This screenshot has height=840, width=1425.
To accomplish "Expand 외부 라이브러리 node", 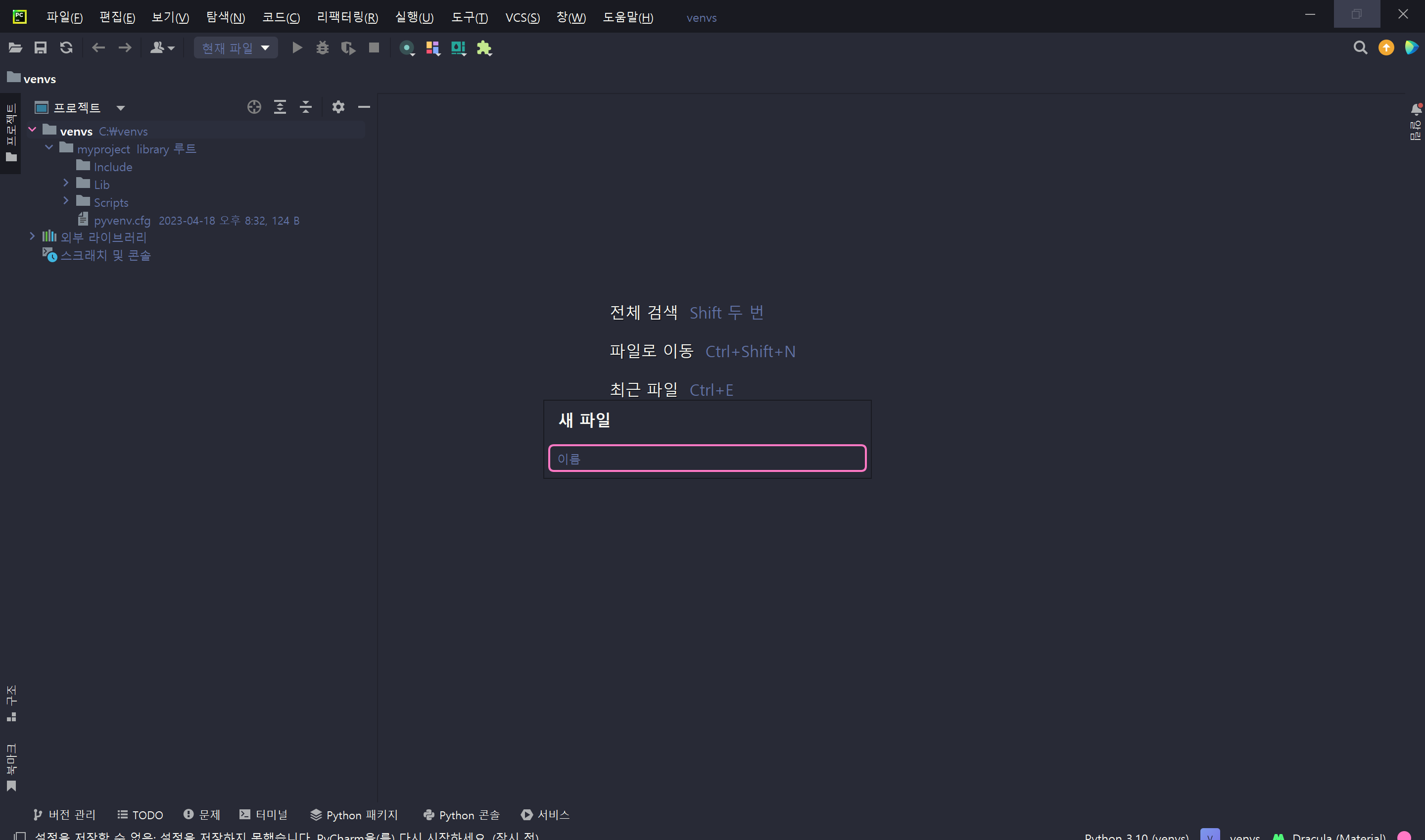I will pos(32,236).
